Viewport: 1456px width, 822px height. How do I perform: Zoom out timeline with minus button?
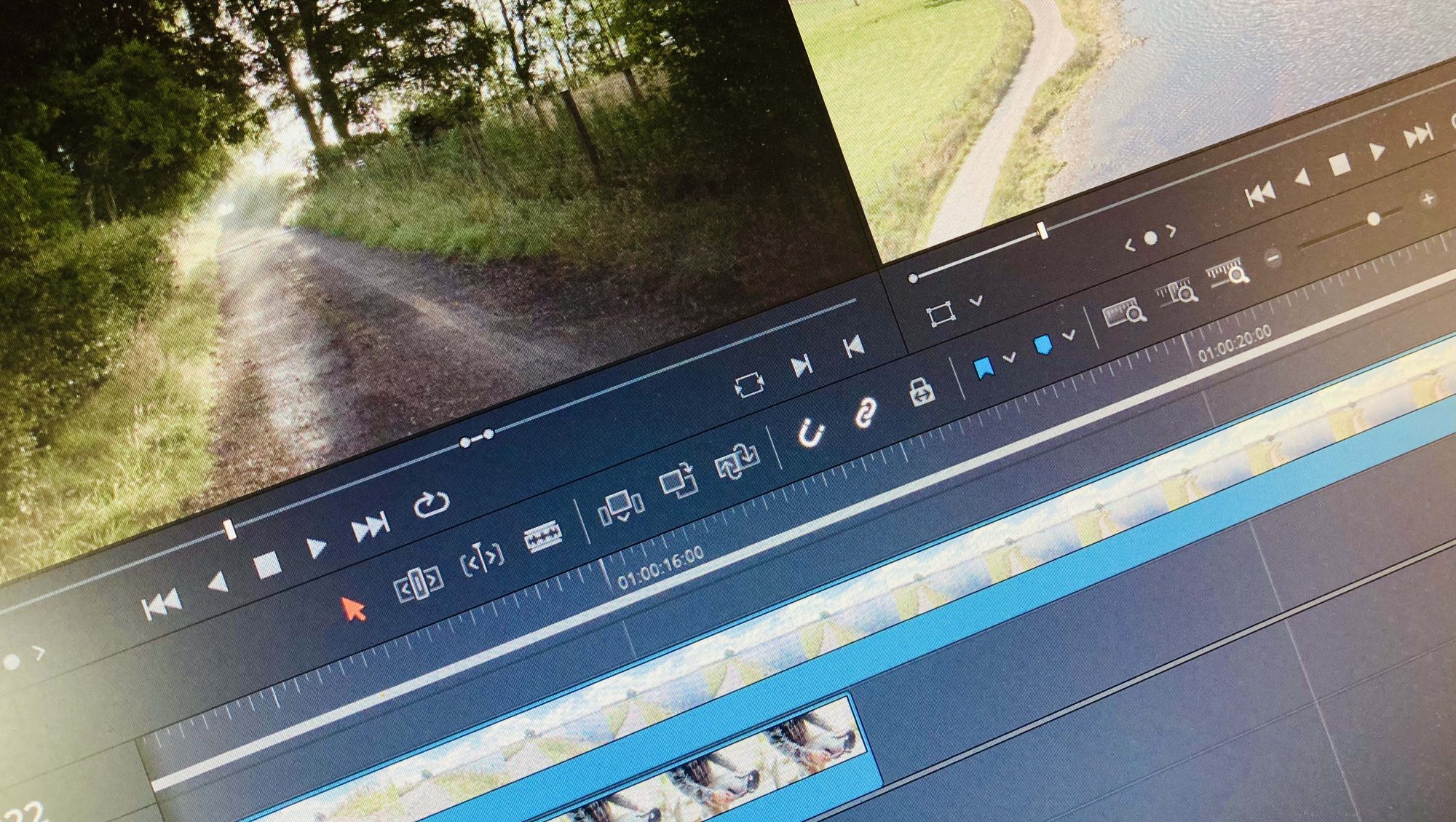point(1273,258)
